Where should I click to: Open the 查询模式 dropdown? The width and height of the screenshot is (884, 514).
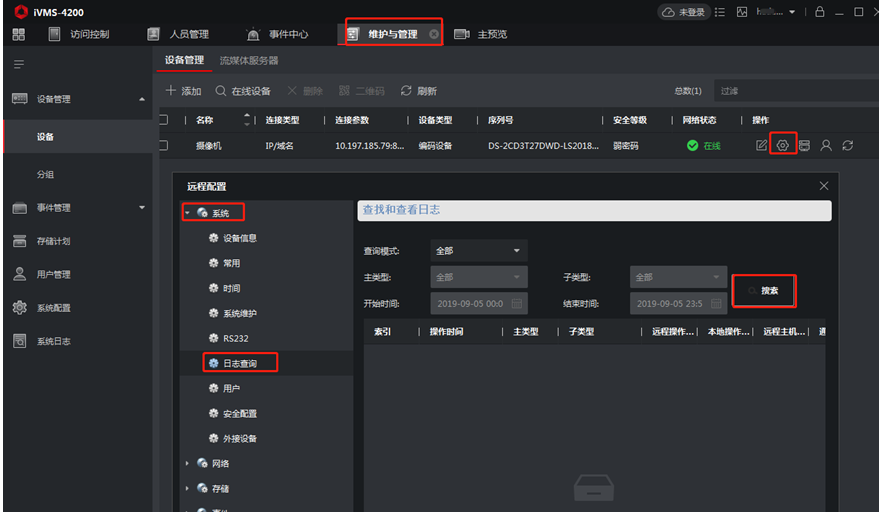(478, 250)
